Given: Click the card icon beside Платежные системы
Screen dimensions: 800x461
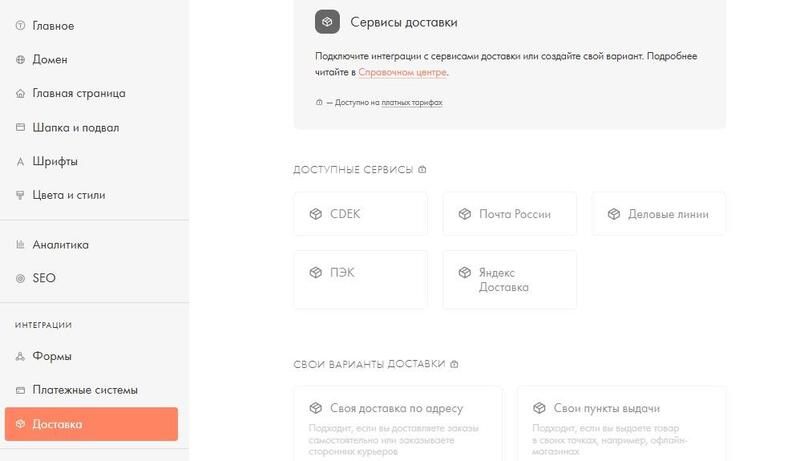Looking at the screenshot, I should 20,390.
